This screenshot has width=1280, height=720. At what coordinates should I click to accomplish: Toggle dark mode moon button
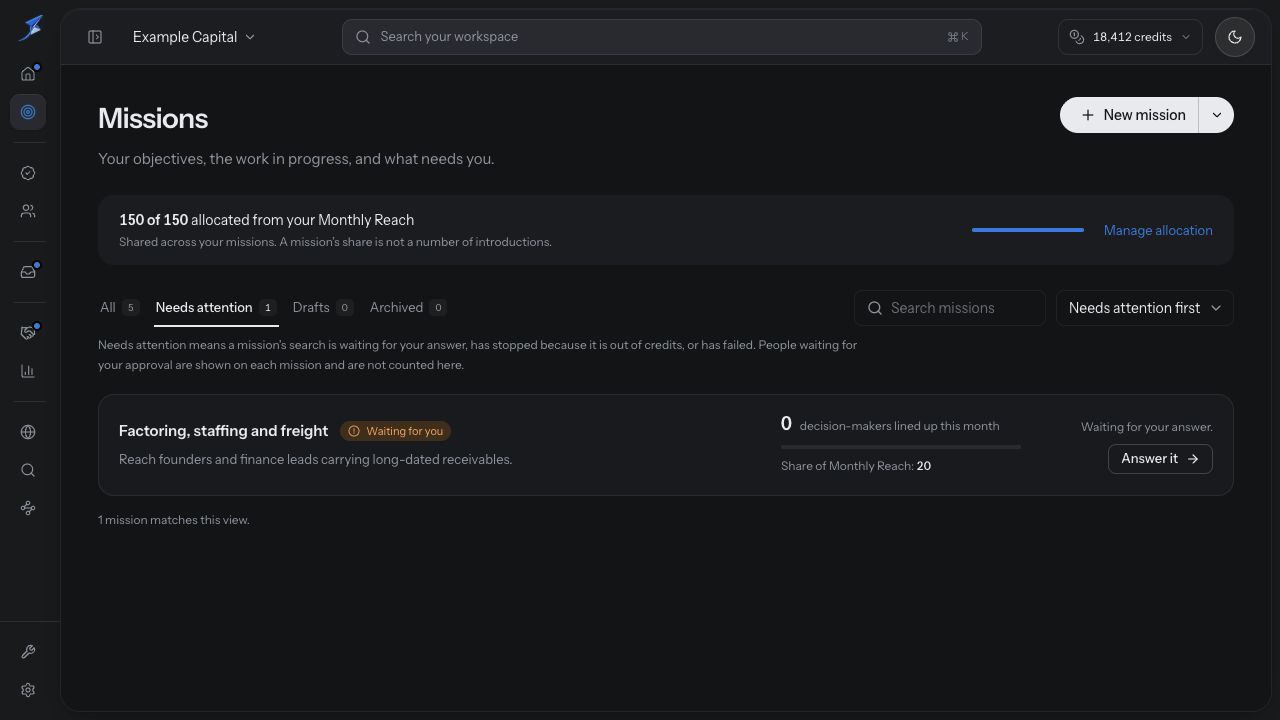point(1235,37)
